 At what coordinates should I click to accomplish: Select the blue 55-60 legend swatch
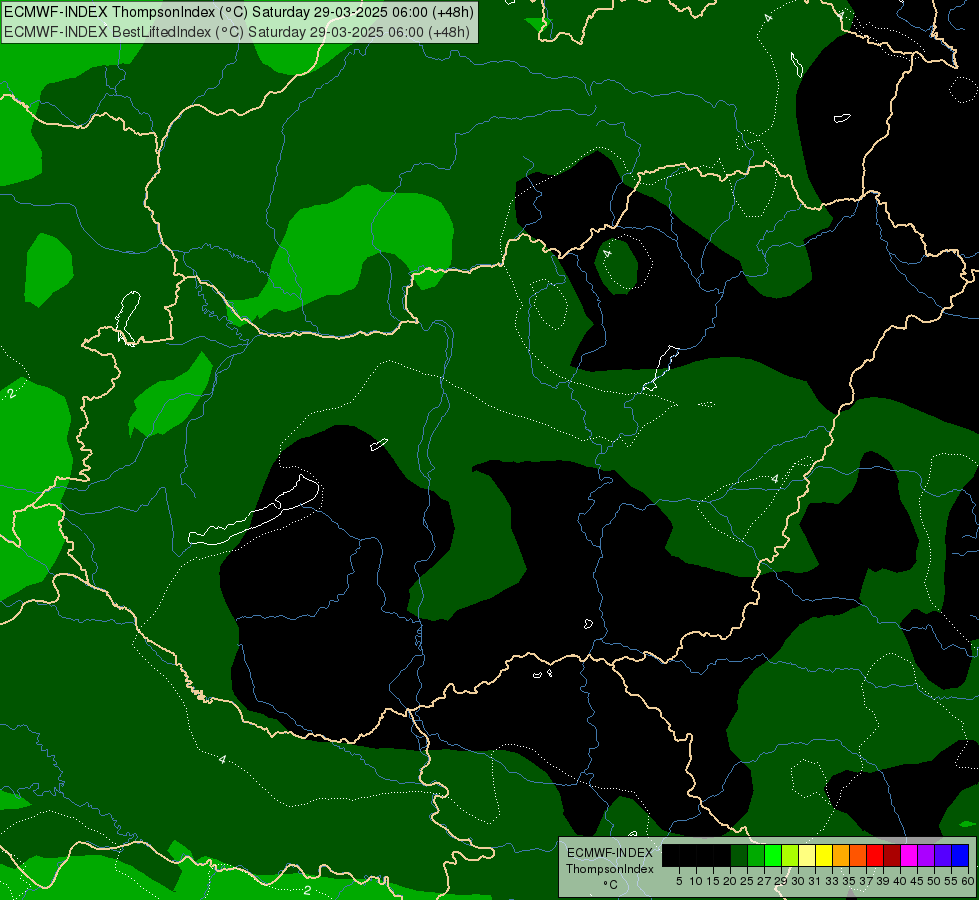960,855
